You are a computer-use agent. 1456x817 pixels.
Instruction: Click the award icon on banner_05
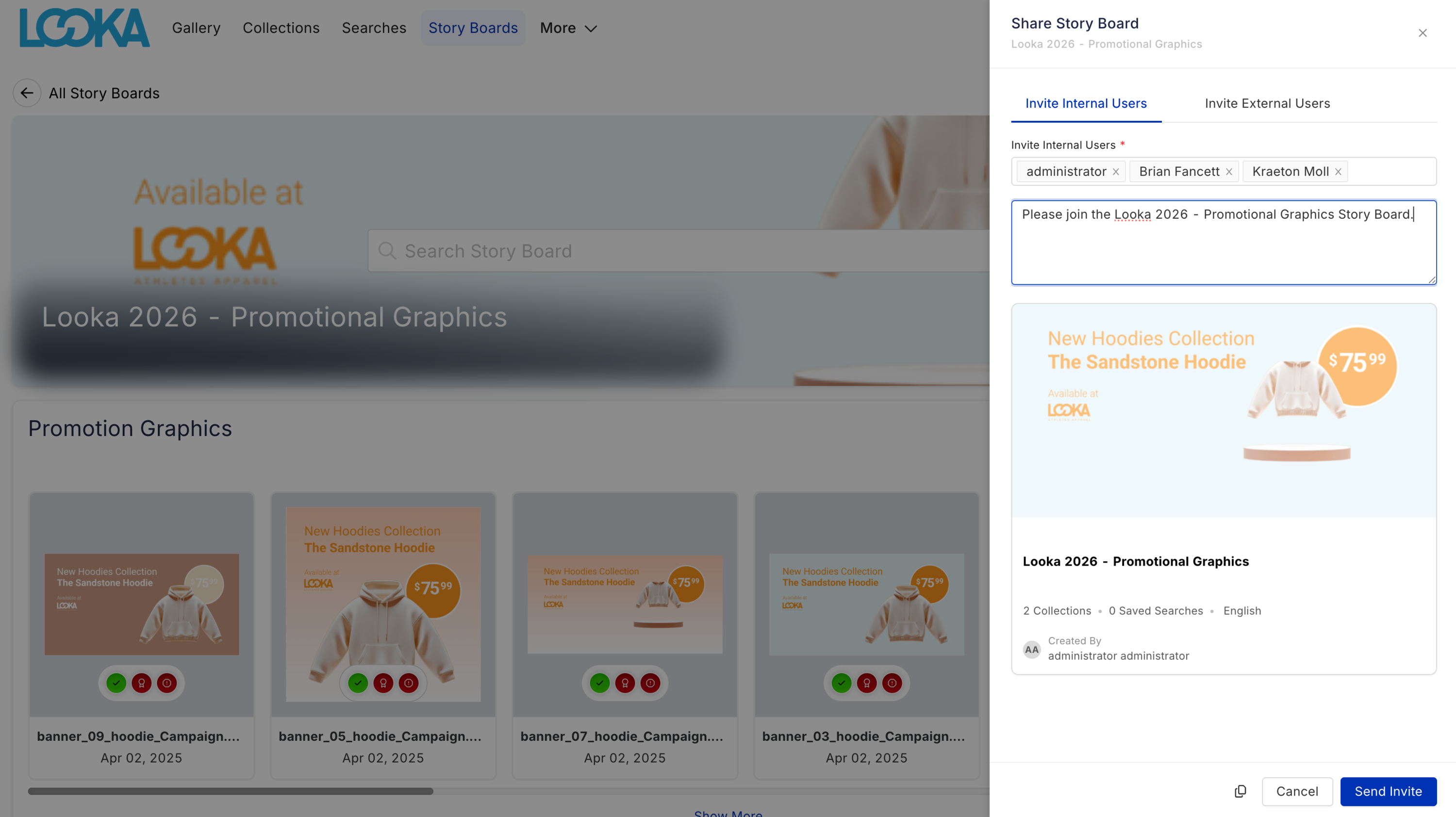[383, 683]
